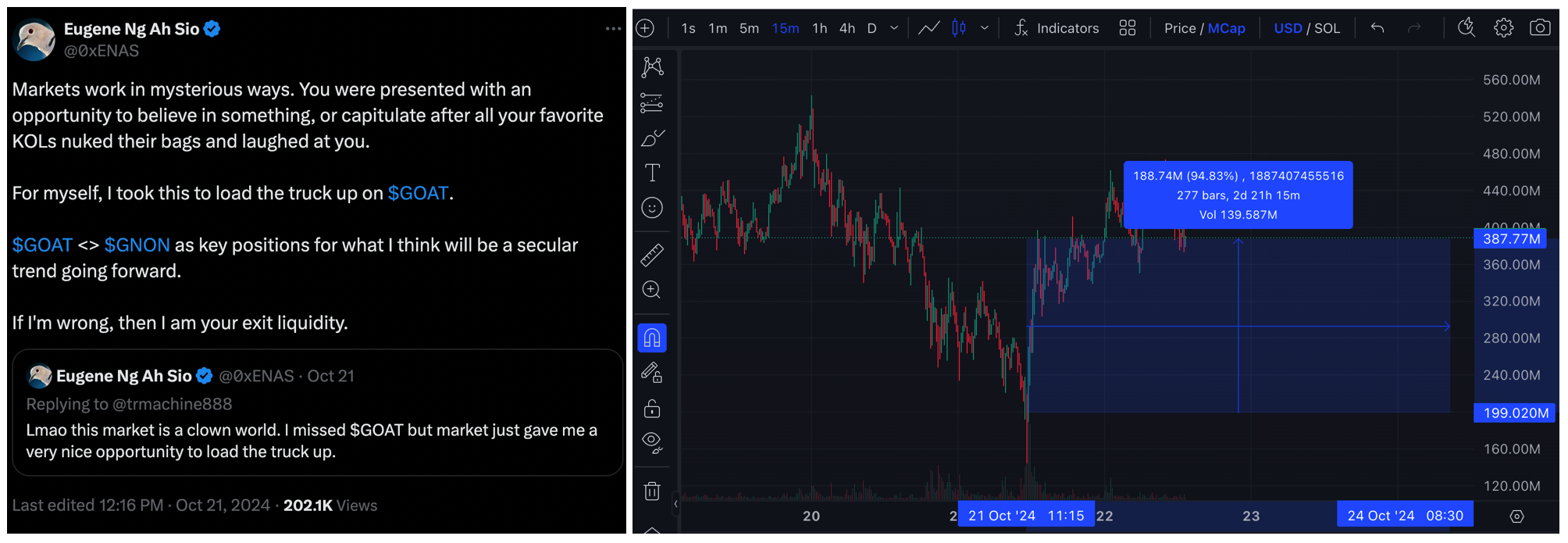Open the small avatar in the quoted tweet
Image resolution: width=1568 pixels, height=543 pixels.
coord(40,376)
